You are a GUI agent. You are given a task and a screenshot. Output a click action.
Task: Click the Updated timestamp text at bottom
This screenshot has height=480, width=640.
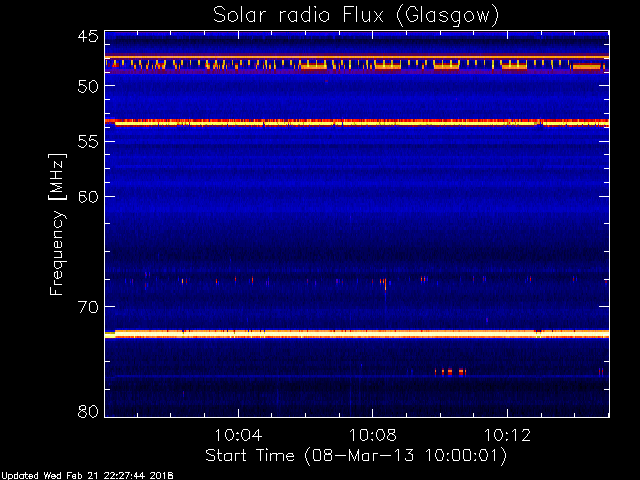tap(87, 476)
